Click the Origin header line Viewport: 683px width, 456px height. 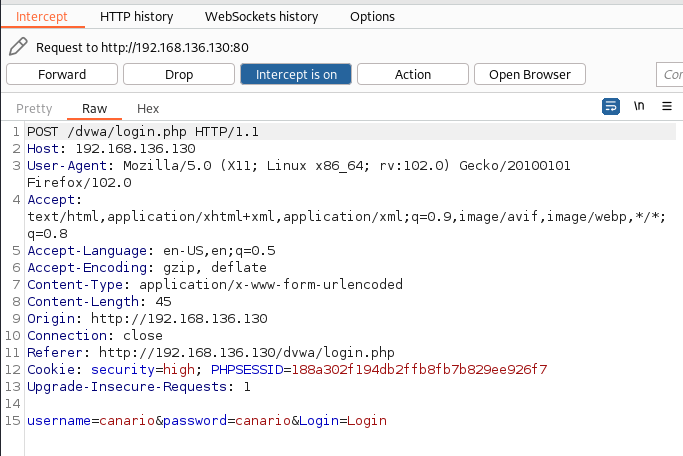pos(147,318)
